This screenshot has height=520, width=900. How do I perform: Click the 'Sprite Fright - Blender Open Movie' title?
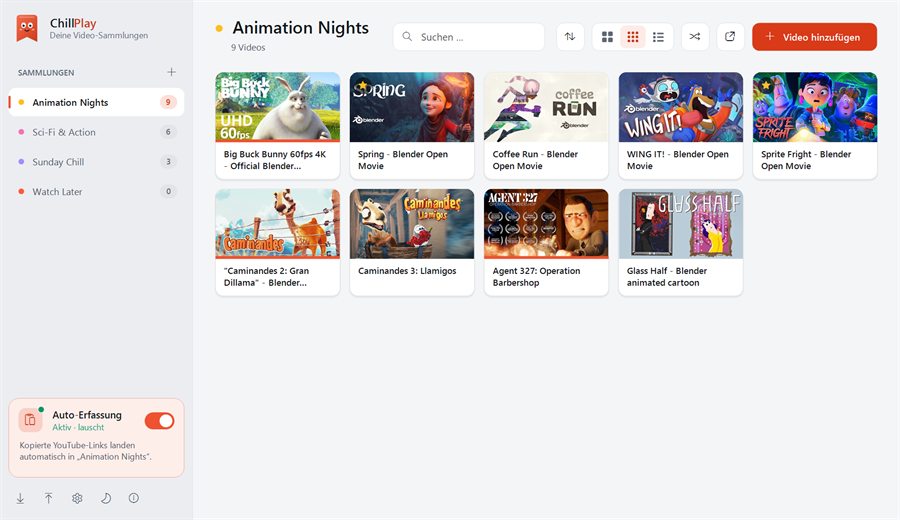(806, 160)
